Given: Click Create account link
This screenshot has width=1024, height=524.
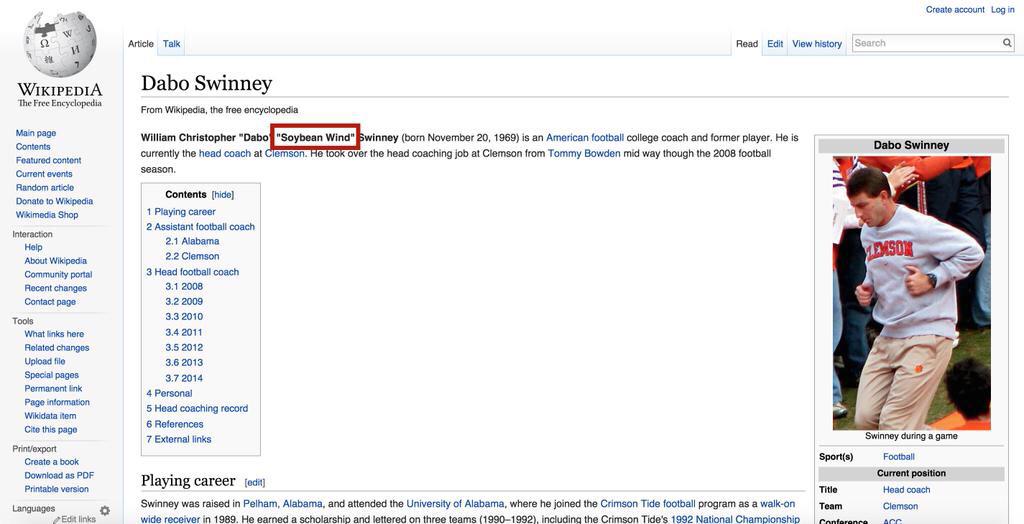Looking at the screenshot, I should pyautogui.click(x=955, y=10).
